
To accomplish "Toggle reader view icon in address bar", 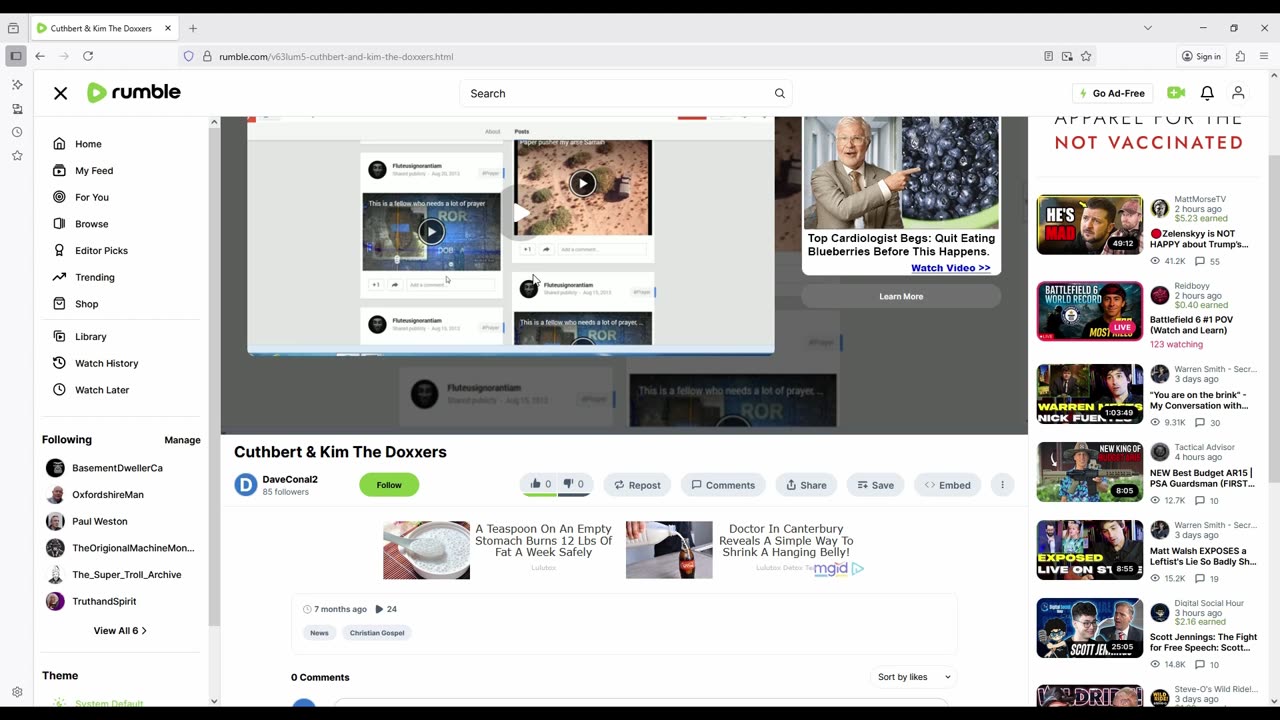I will click(x=1048, y=56).
